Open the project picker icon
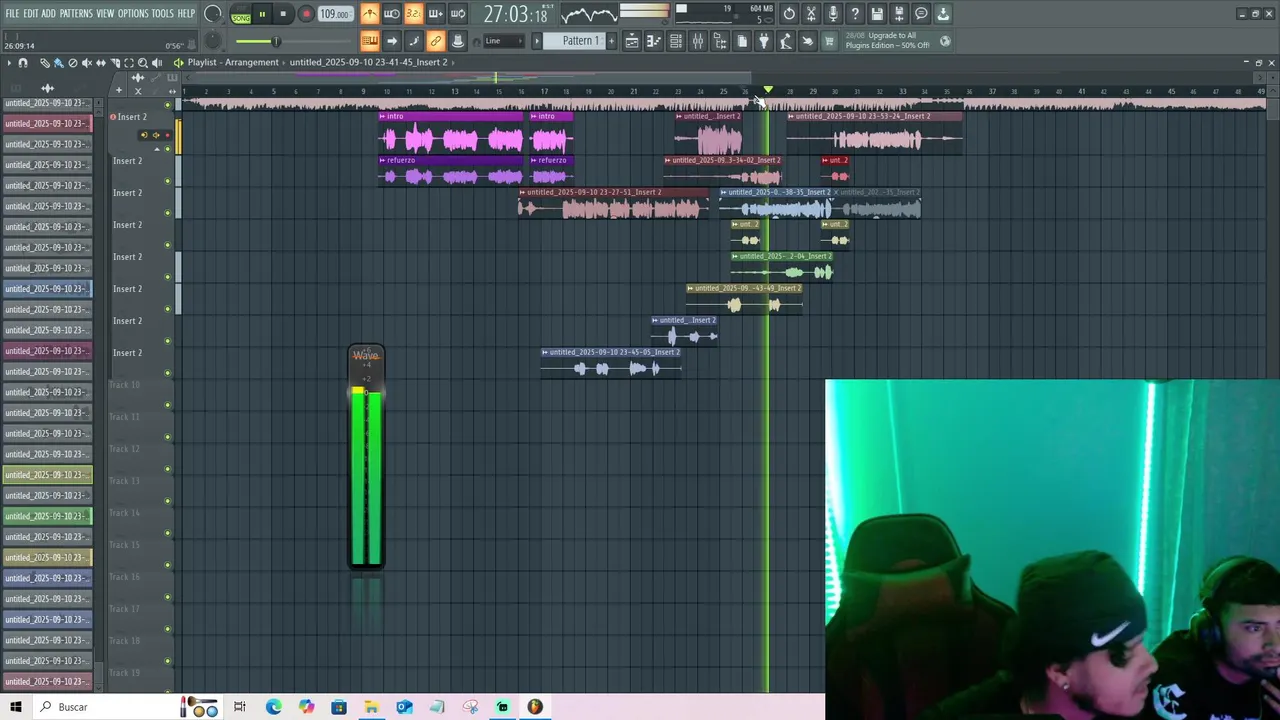Image resolution: width=1280 pixels, height=720 pixels. [x=742, y=41]
